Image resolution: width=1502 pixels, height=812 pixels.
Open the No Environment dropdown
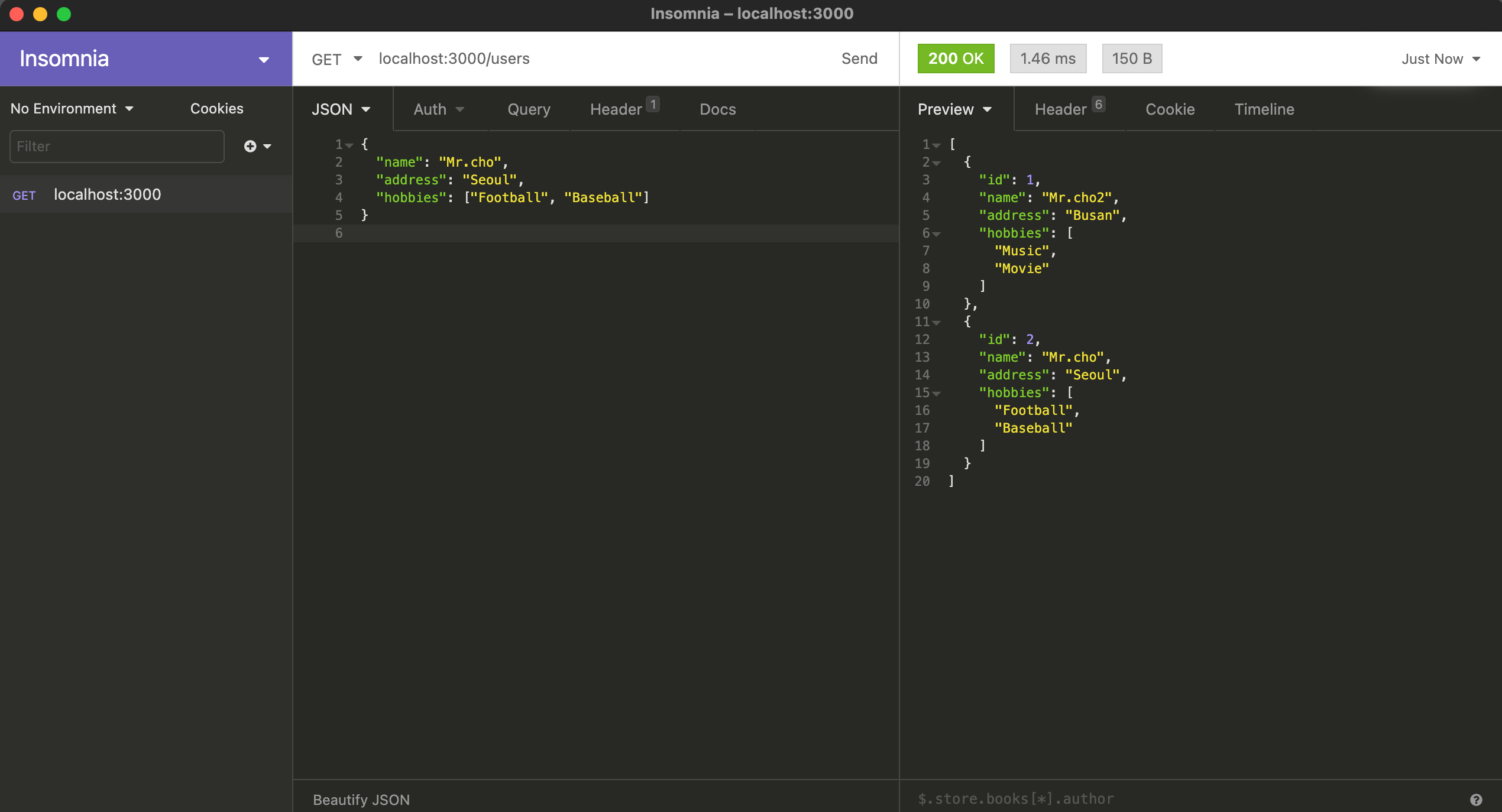tap(72, 109)
